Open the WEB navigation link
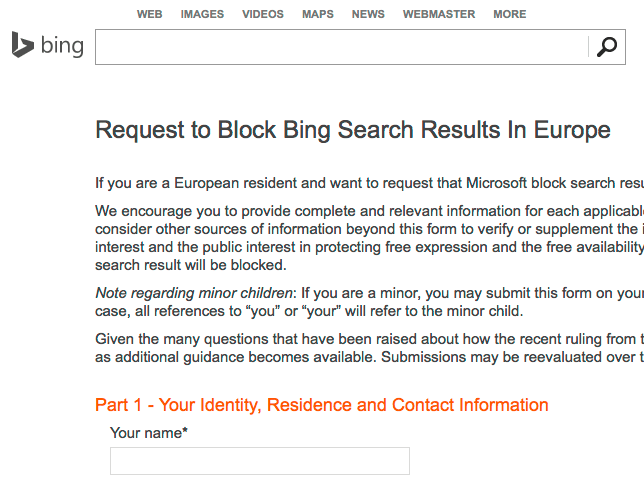The image size is (644, 478). coord(149,14)
